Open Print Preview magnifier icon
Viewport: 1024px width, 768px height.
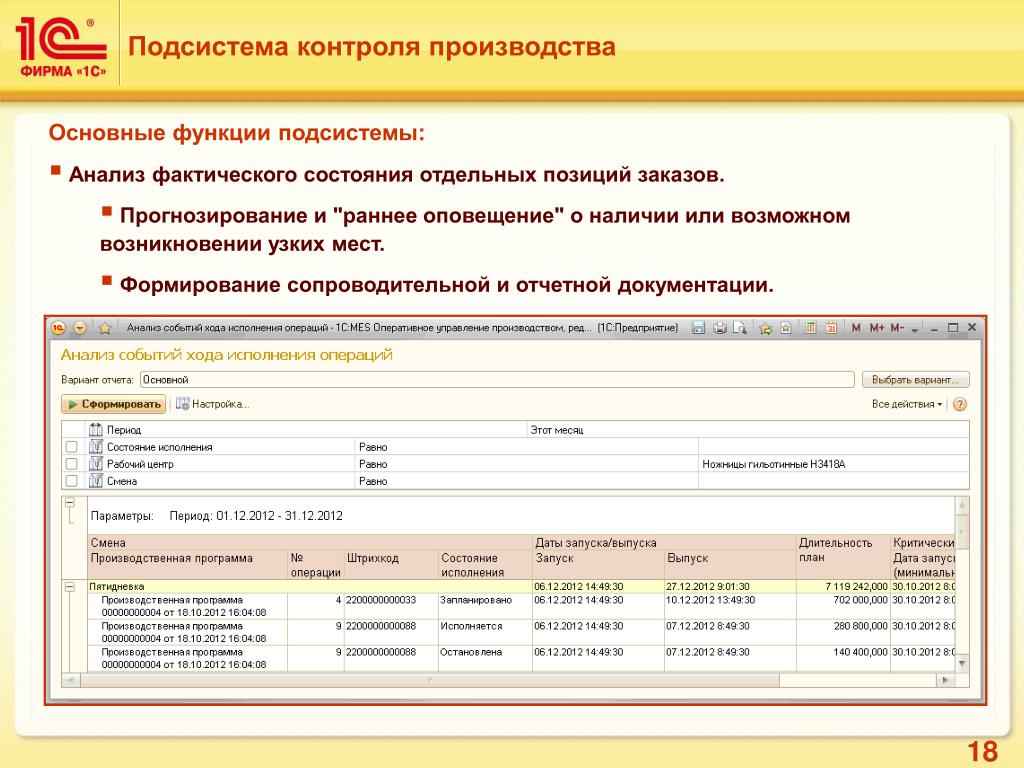point(739,328)
